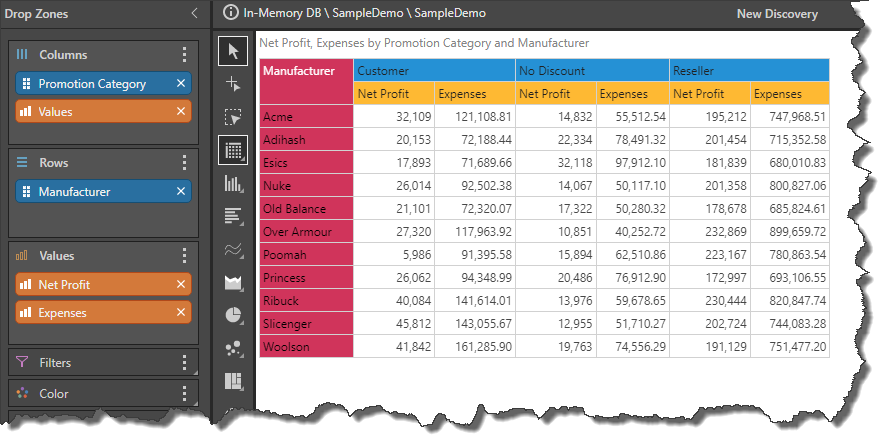The height and width of the screenshot is (448, 892).
Task: Open the Columns zone options menu
Action: point(184,55)
